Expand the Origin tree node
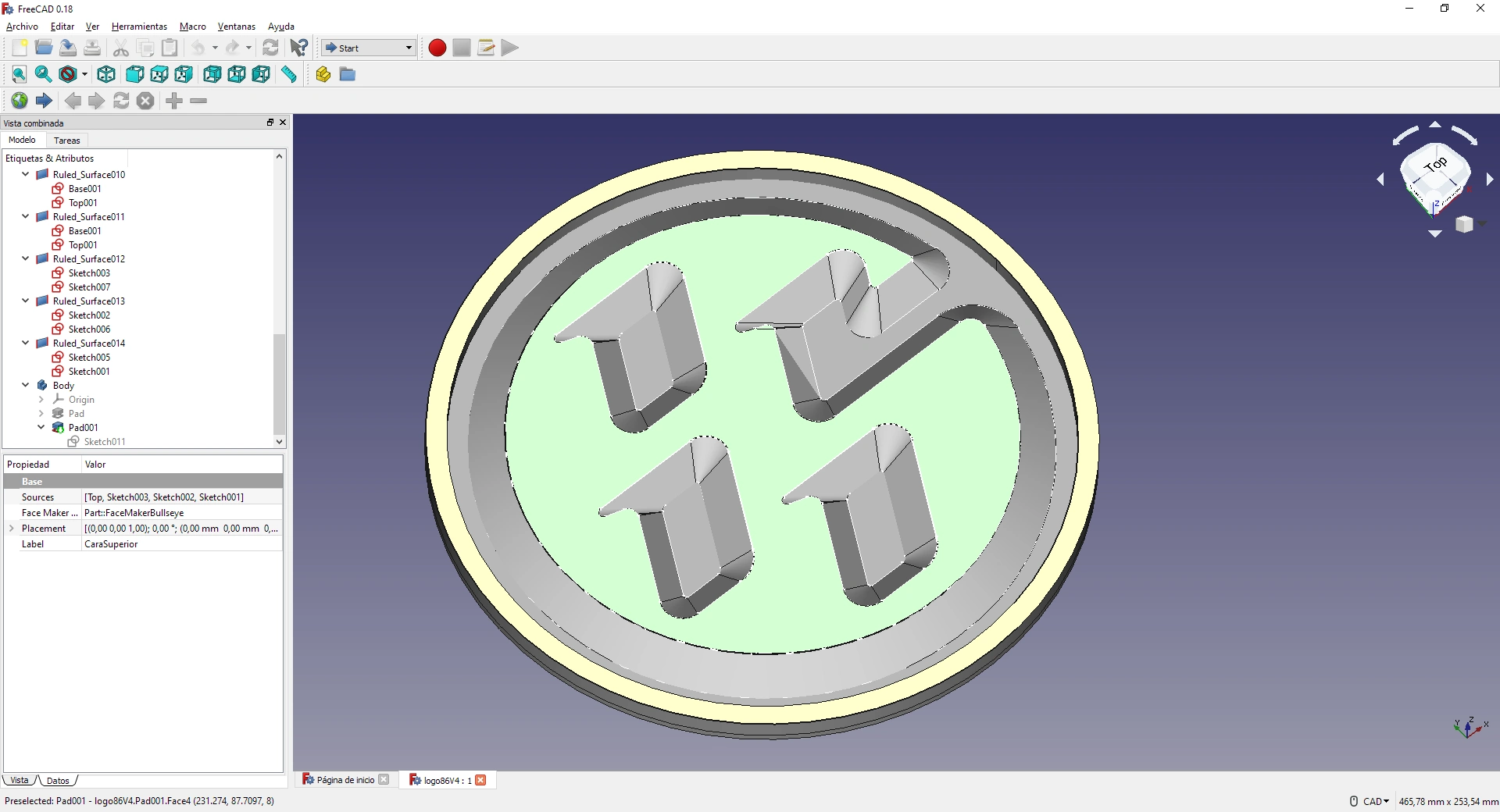Image resolution: width=1500 pixels, height=812 pixels. (41, 399)
